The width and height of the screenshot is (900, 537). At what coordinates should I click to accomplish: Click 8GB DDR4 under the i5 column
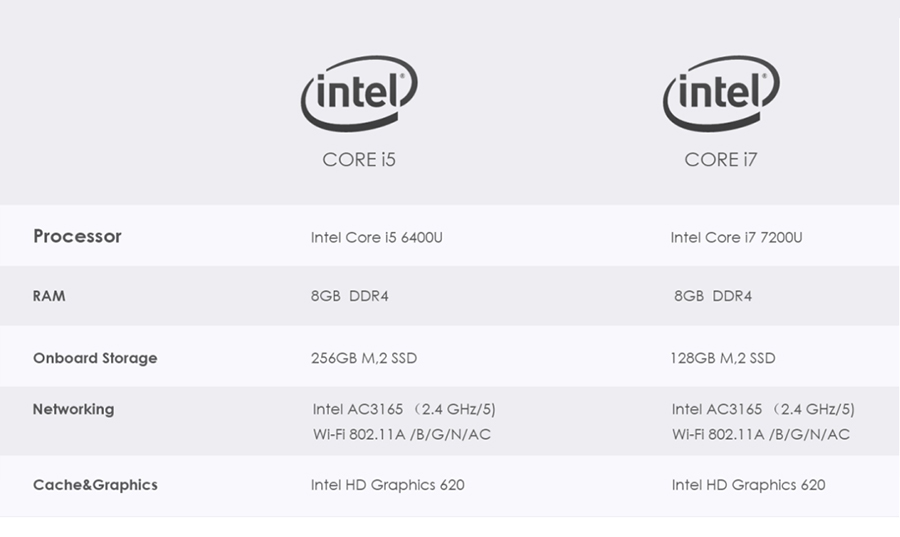point(350,296)
